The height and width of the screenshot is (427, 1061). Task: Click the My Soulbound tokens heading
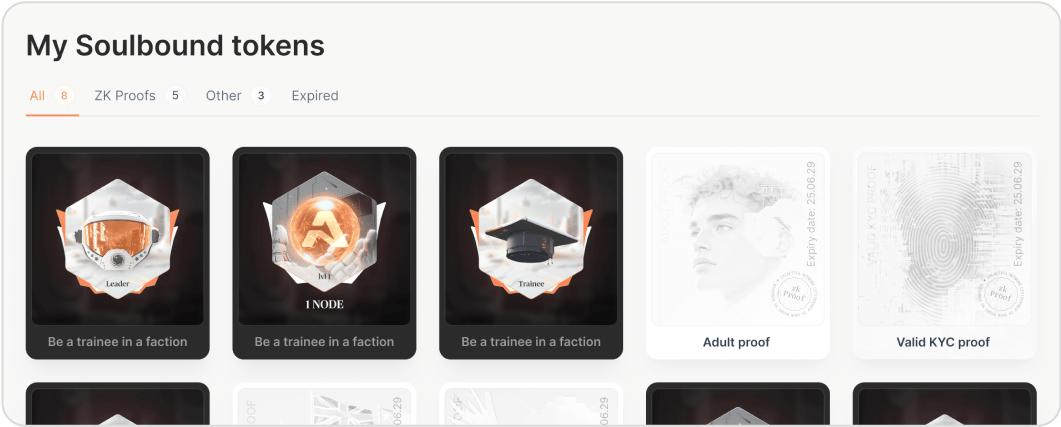tap(175, 45)
